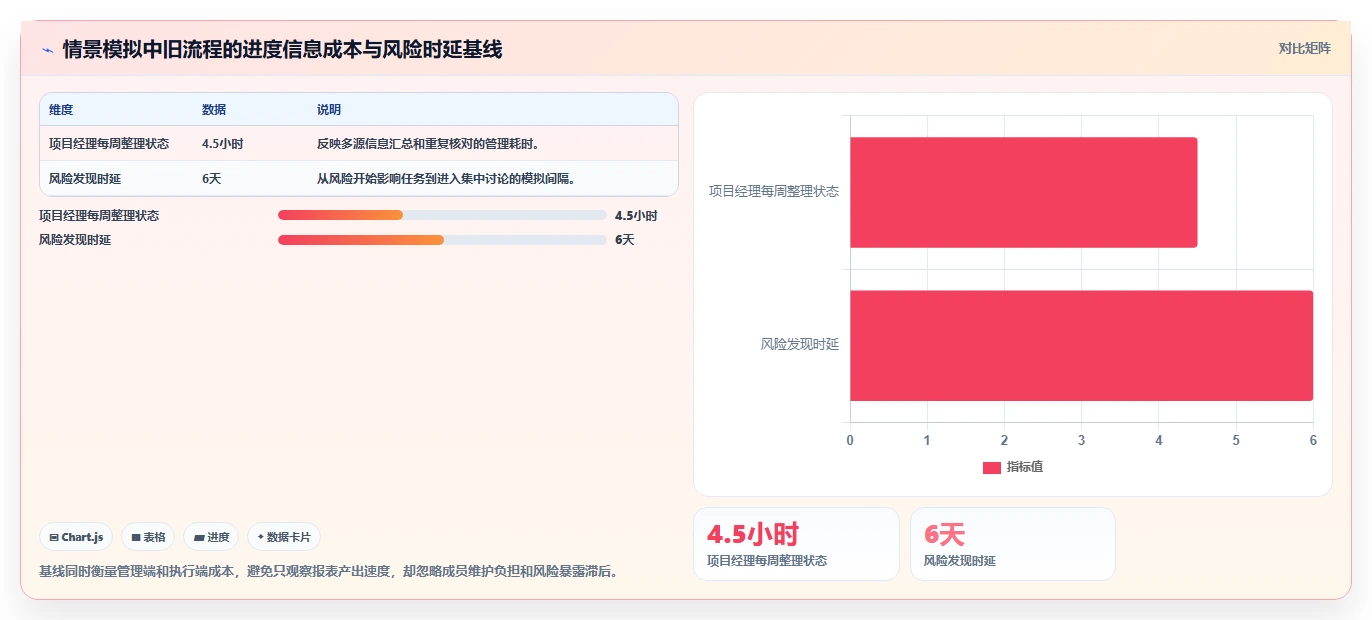Click the lightning icon beside the panel title
Viewport: 1372px width, 620px height.
47,50
